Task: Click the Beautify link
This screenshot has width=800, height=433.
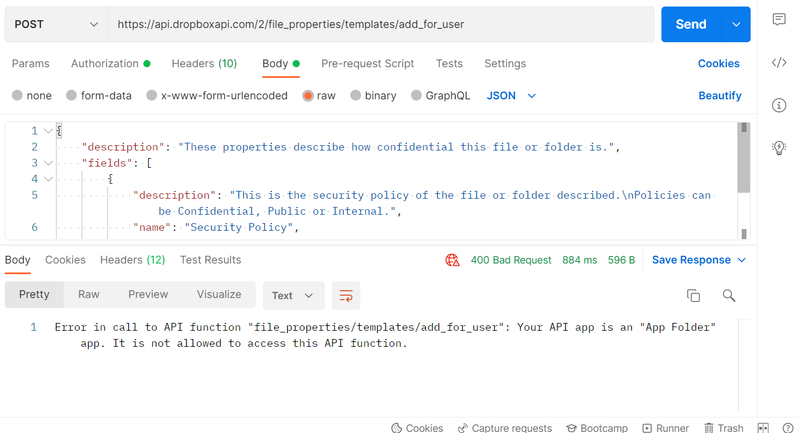Action: (x=719, y=95)
